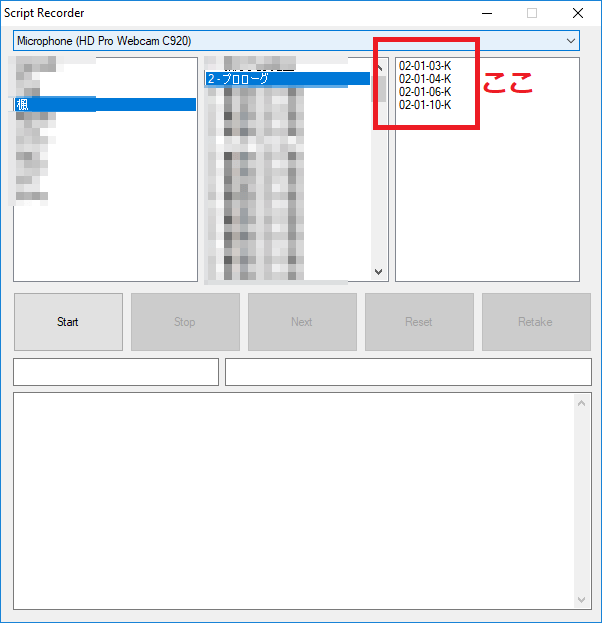This screenshot has height=623, width=602.
Task: Select the 2 - プロローグ list entry
Action: point(287,79)
